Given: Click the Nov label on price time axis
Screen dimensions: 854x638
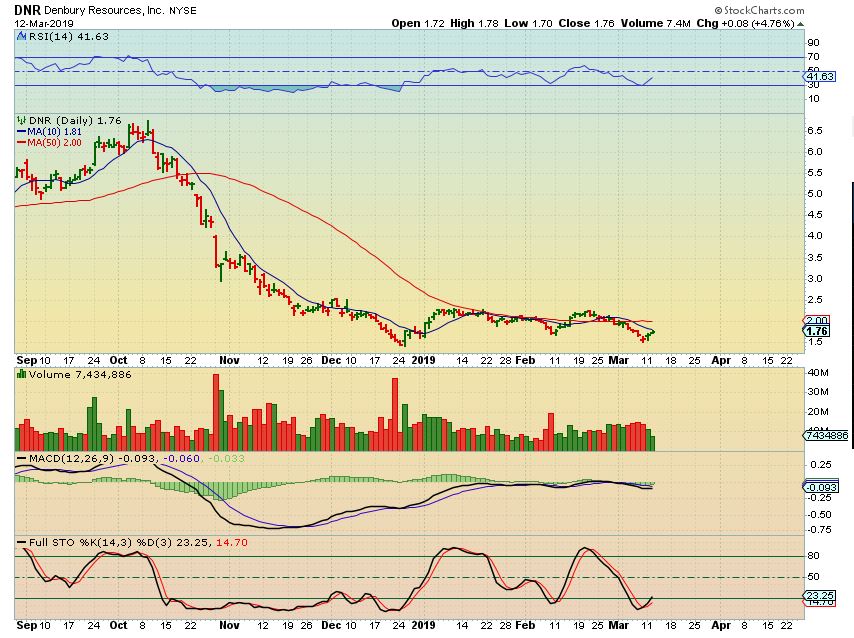Looking at the screenshot, I should click(x=229, y=360).
